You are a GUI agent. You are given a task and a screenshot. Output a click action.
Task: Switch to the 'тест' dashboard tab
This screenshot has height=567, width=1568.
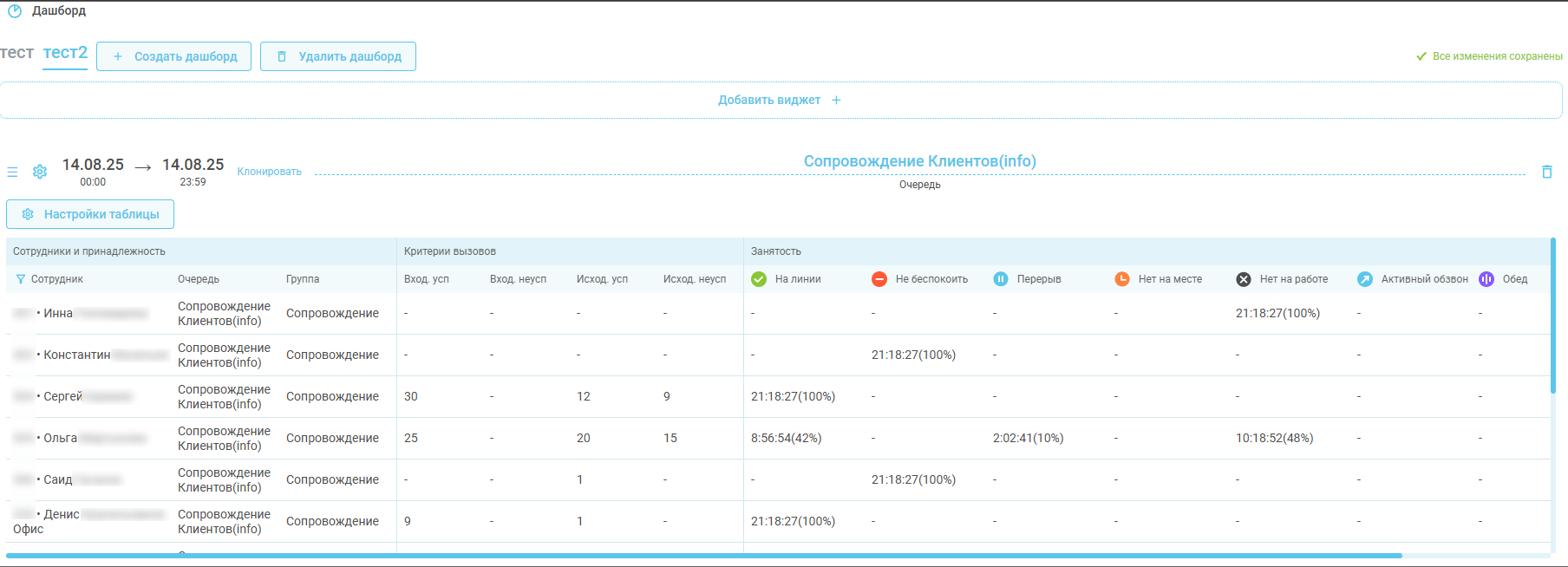point(16,53)
